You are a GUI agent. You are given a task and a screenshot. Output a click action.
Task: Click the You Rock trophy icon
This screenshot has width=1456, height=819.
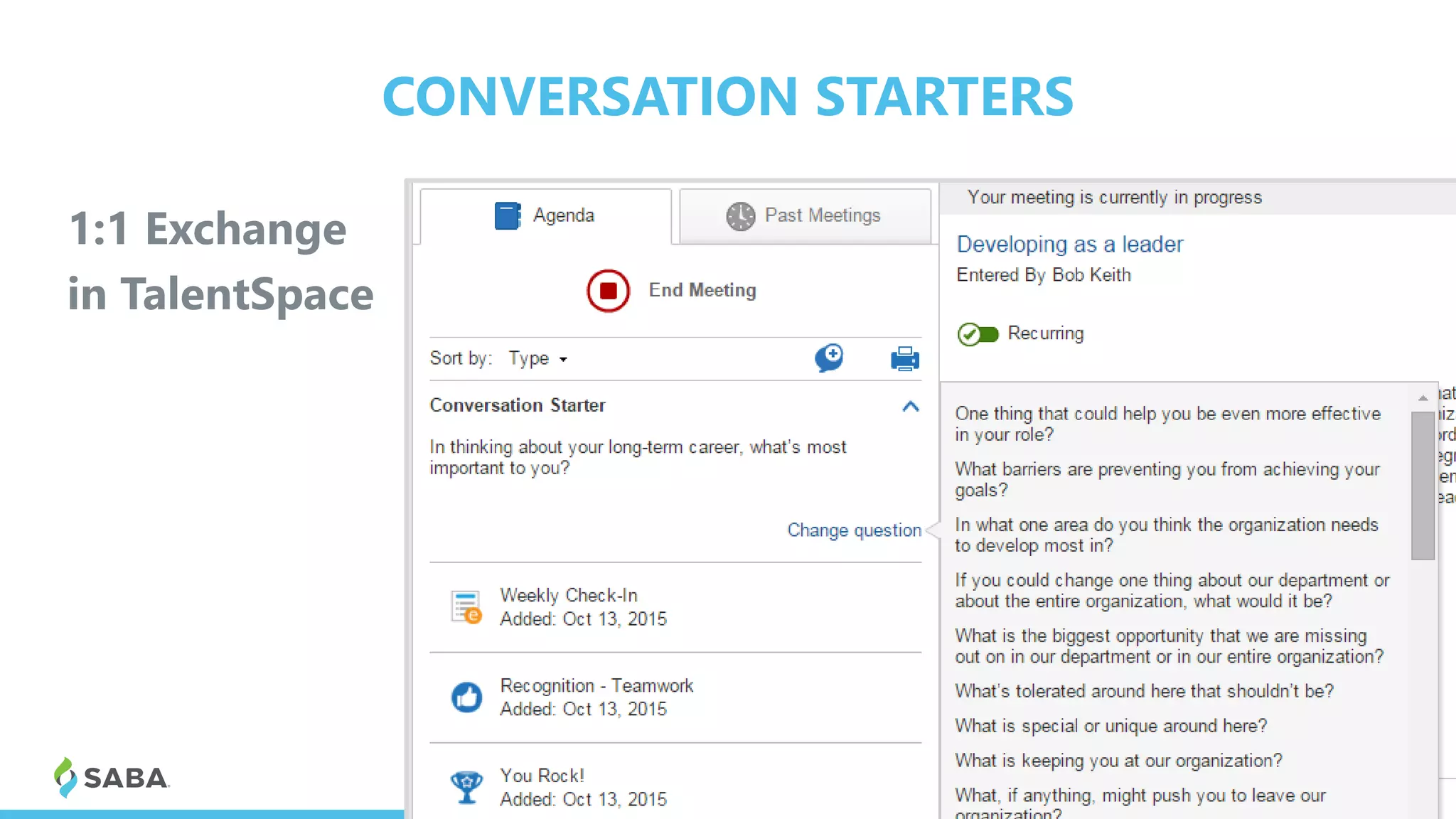(466, 787)
